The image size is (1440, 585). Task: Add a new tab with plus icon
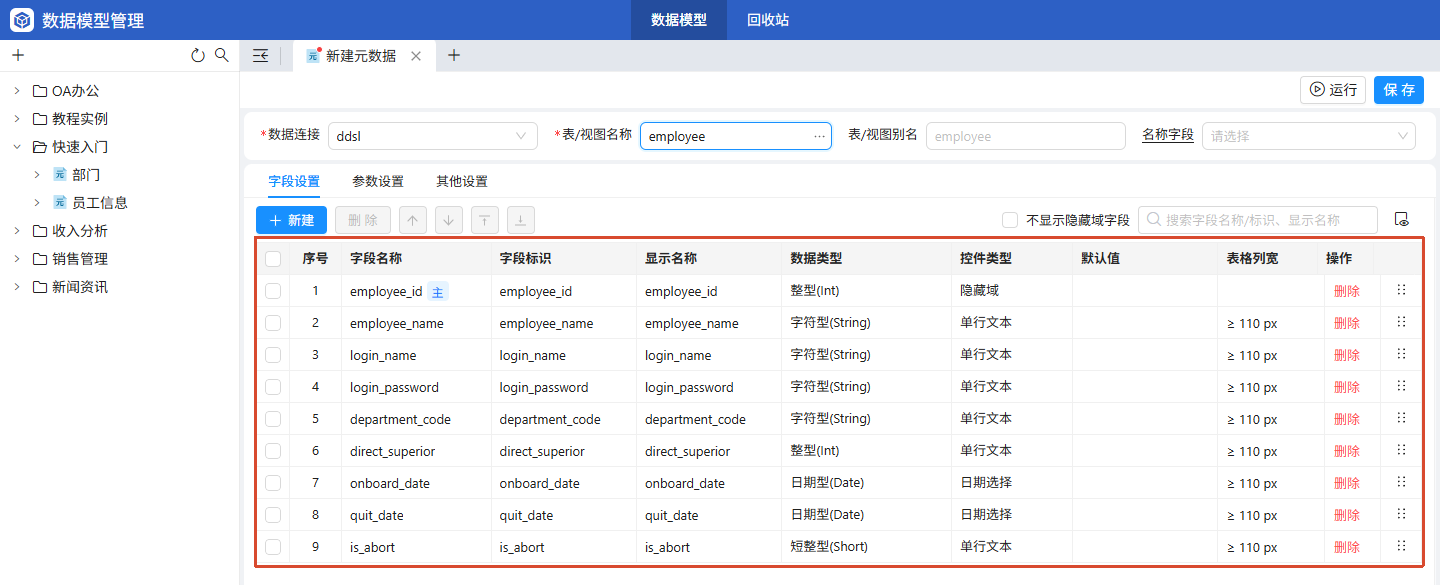pyautogui.click(x=454, y=55)
